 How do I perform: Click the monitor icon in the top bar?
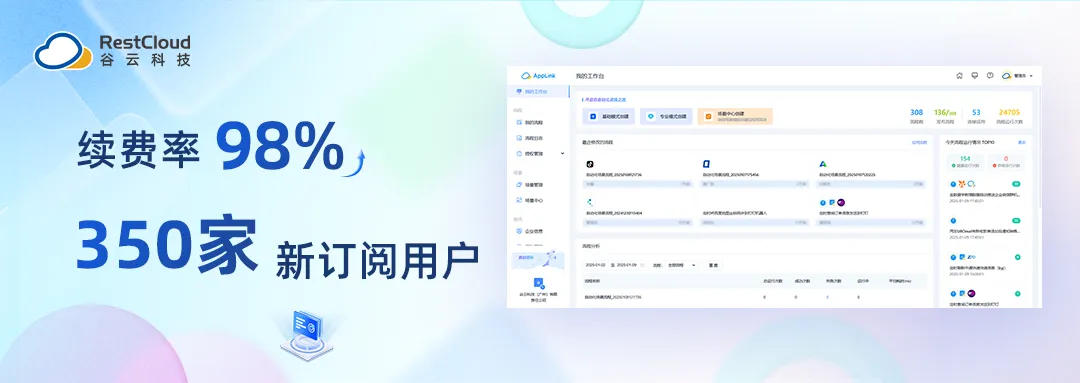point(975,76)
